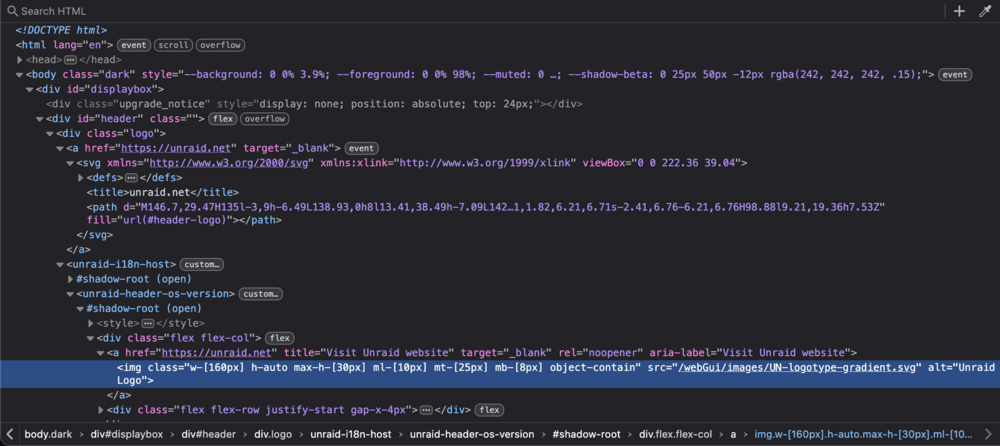The width and height of the screenshot is (1000, 446).
Task: Click custom badge on unraid-i18n-host
Action: click(x=202, y=264)
